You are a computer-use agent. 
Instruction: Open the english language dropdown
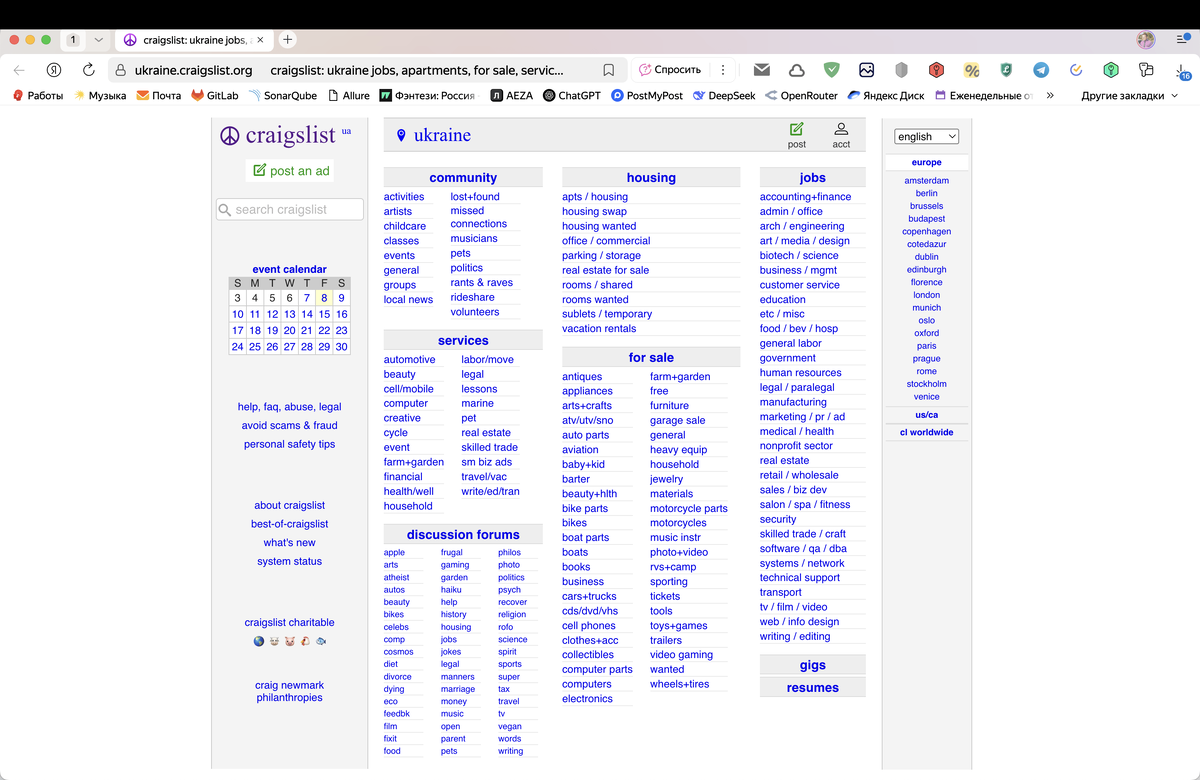pos(927,136)
